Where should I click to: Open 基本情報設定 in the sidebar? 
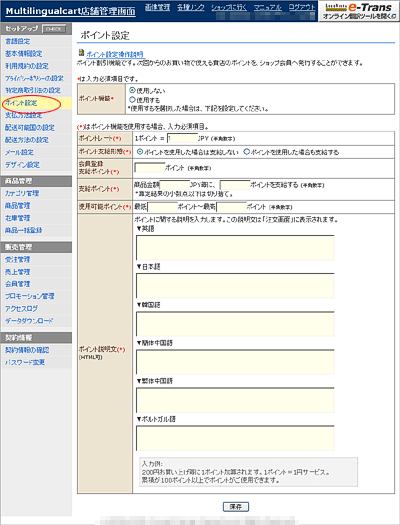(23, 54)
